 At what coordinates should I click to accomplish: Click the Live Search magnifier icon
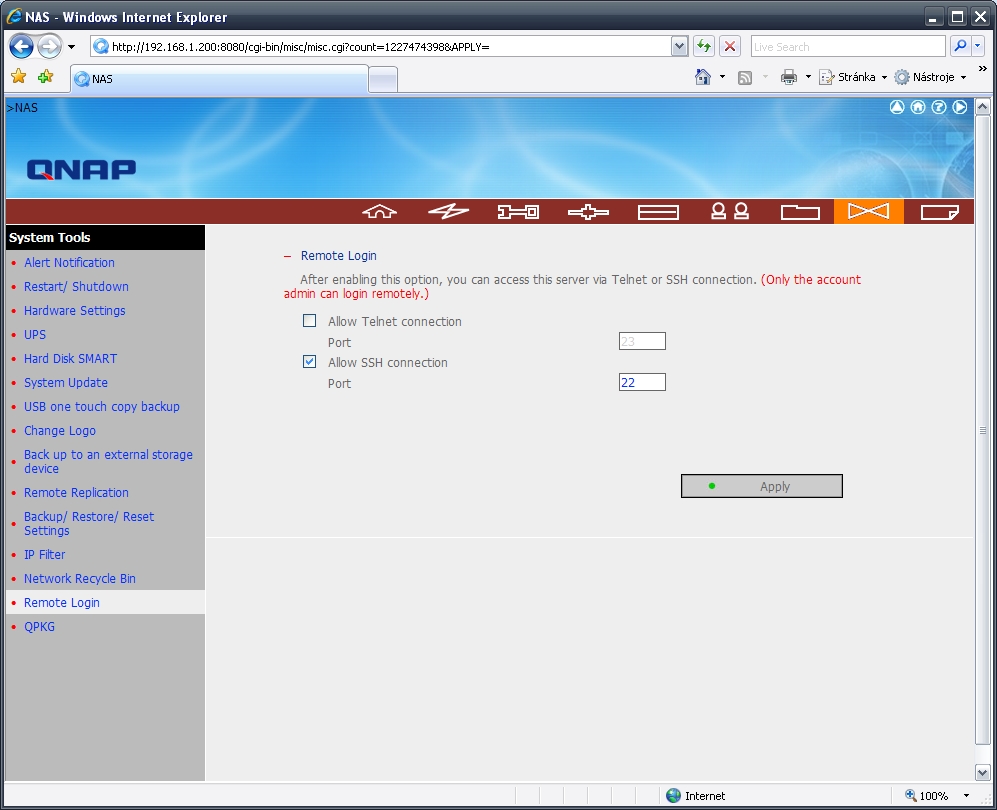(960, 46)
